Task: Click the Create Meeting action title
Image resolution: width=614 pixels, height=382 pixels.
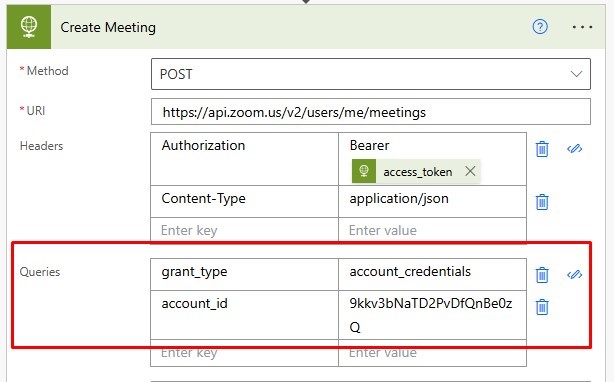Action: point(108,27)
